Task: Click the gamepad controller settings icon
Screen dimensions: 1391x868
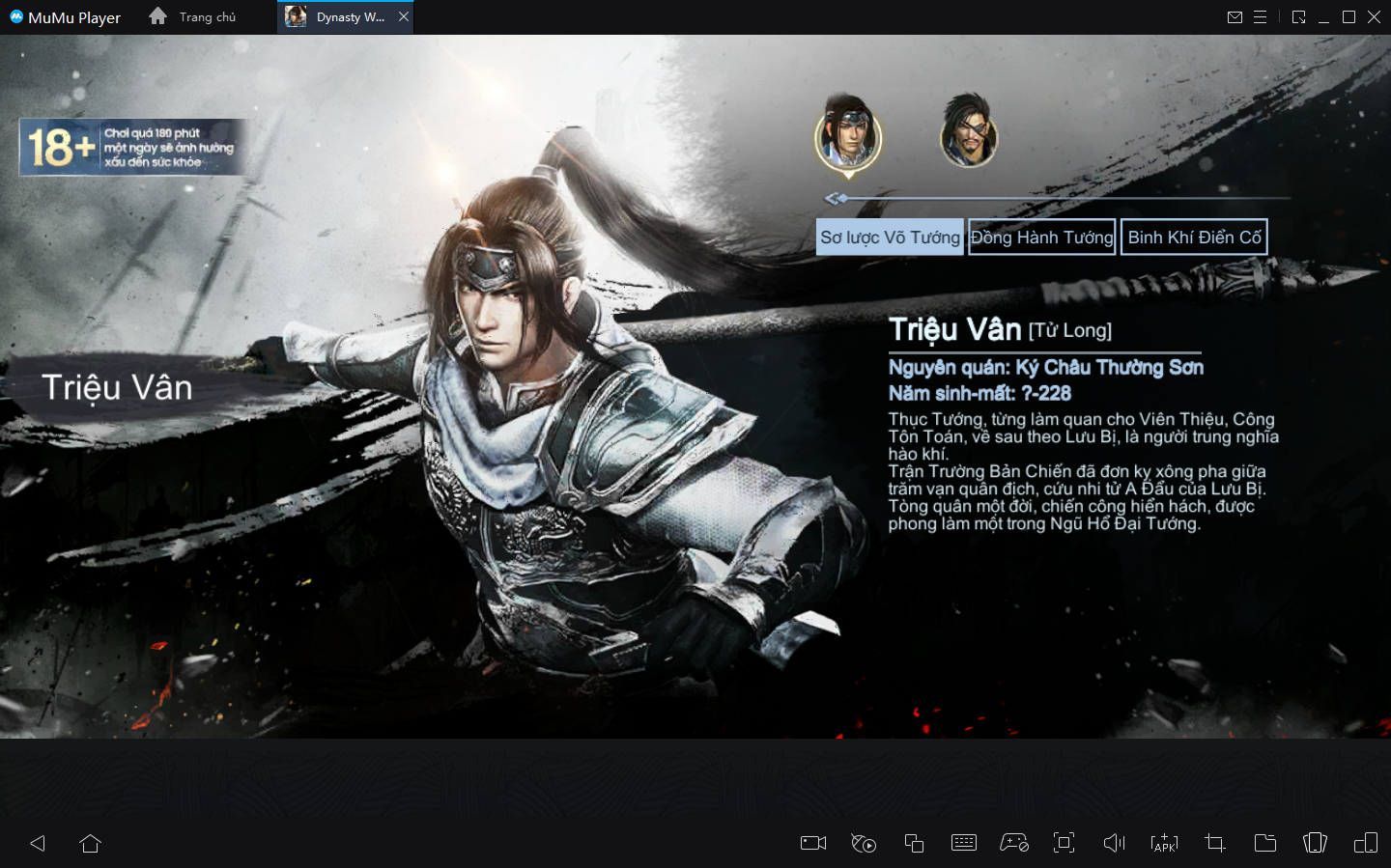Action: 1014,843
